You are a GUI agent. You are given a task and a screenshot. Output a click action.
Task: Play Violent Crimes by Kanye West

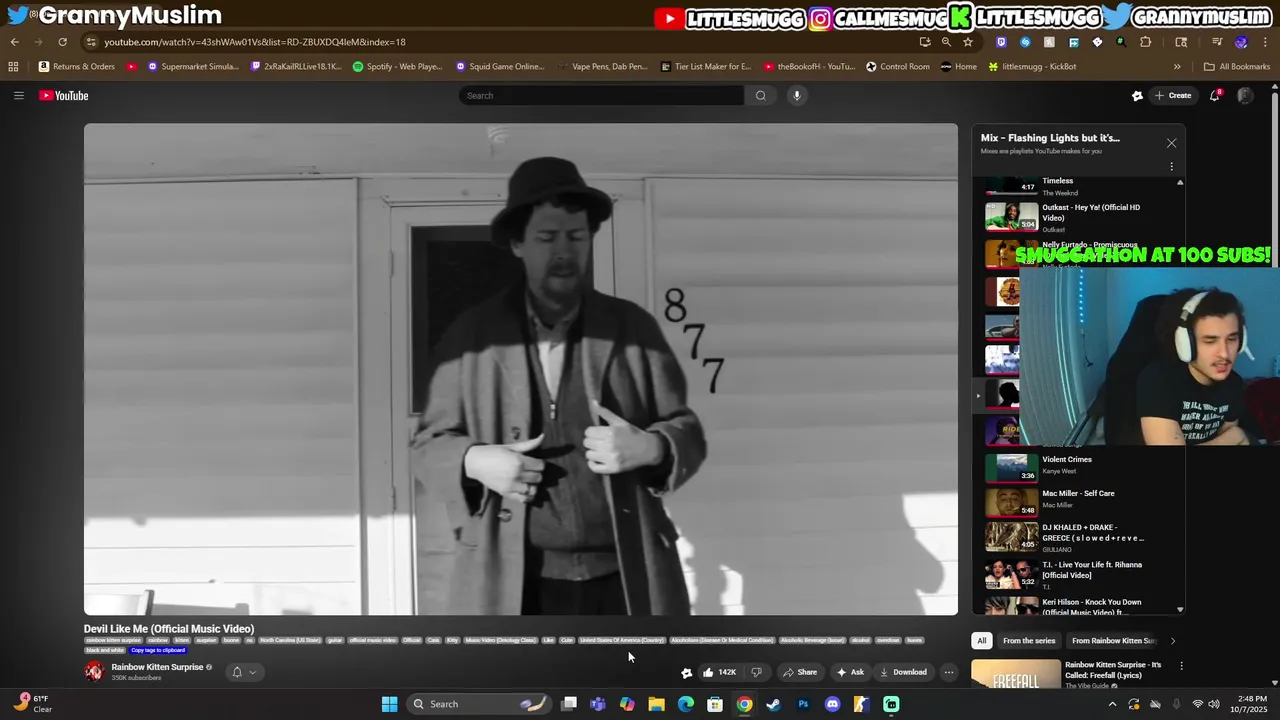tap(1079, 466)
